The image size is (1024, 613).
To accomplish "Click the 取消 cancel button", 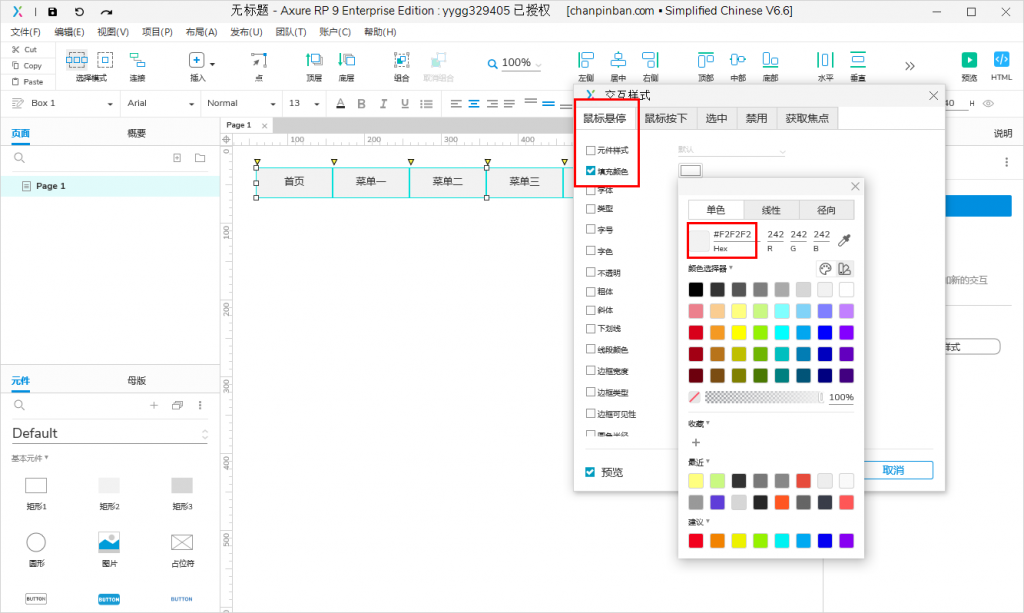I will click(893, 470).
